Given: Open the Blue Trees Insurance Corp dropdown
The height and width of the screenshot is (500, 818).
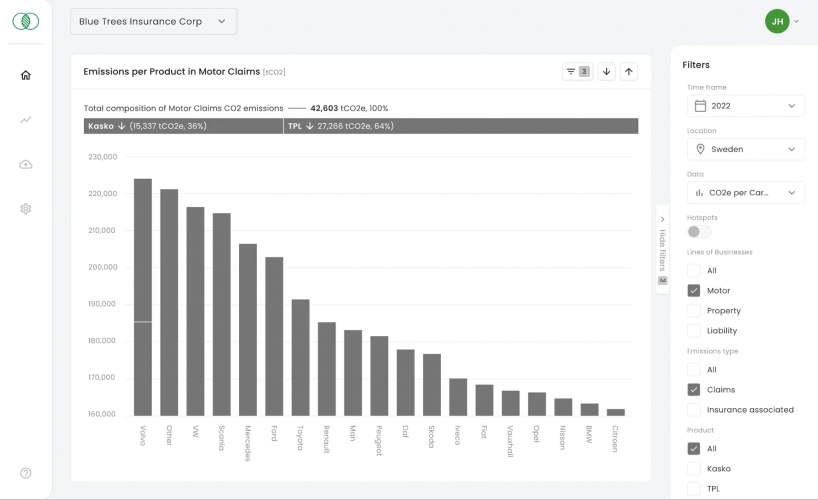Looking at the screenshot, I should (x=153, y=22).
